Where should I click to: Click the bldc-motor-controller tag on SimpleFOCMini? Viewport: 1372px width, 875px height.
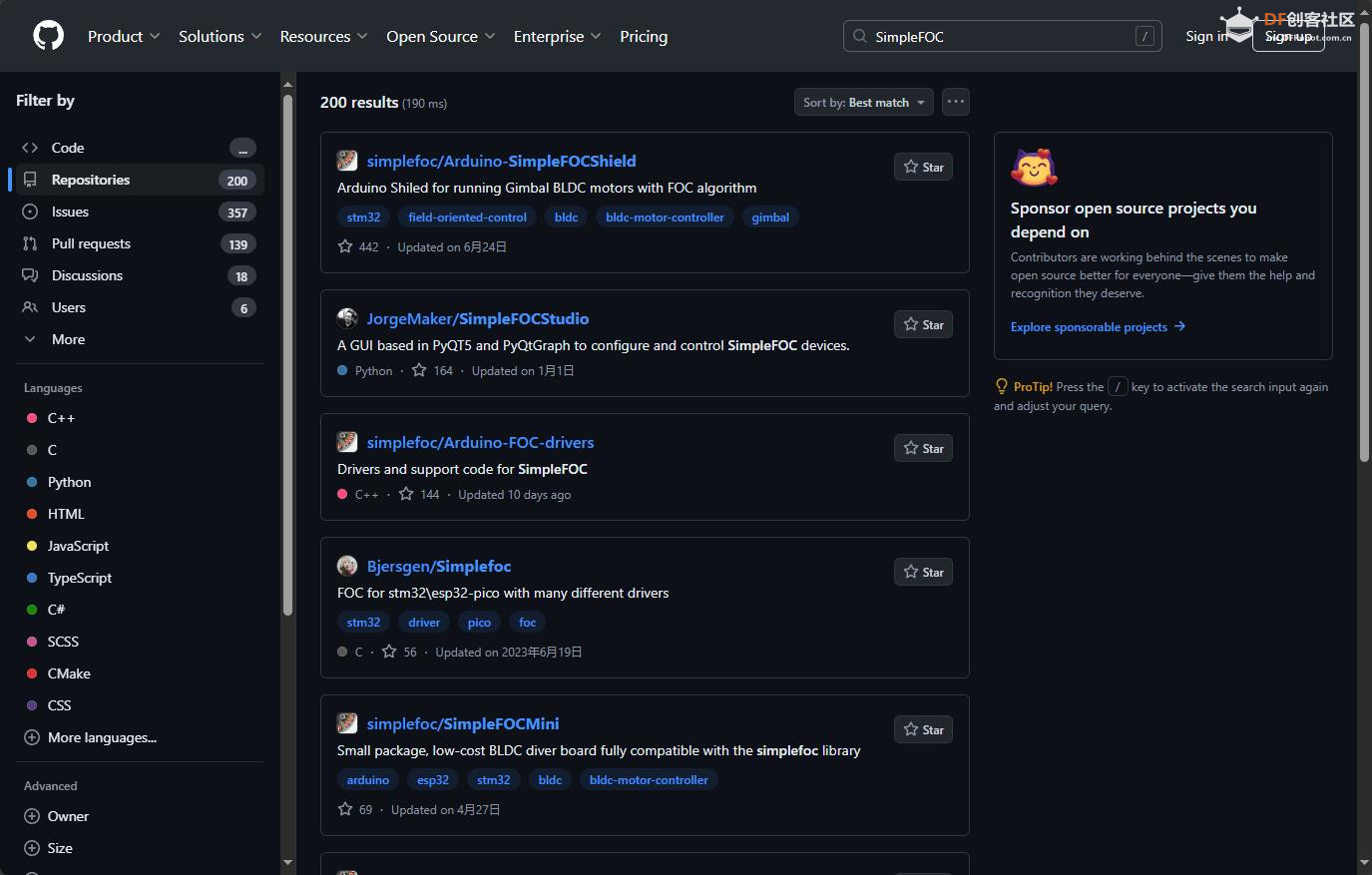[649, 779]
